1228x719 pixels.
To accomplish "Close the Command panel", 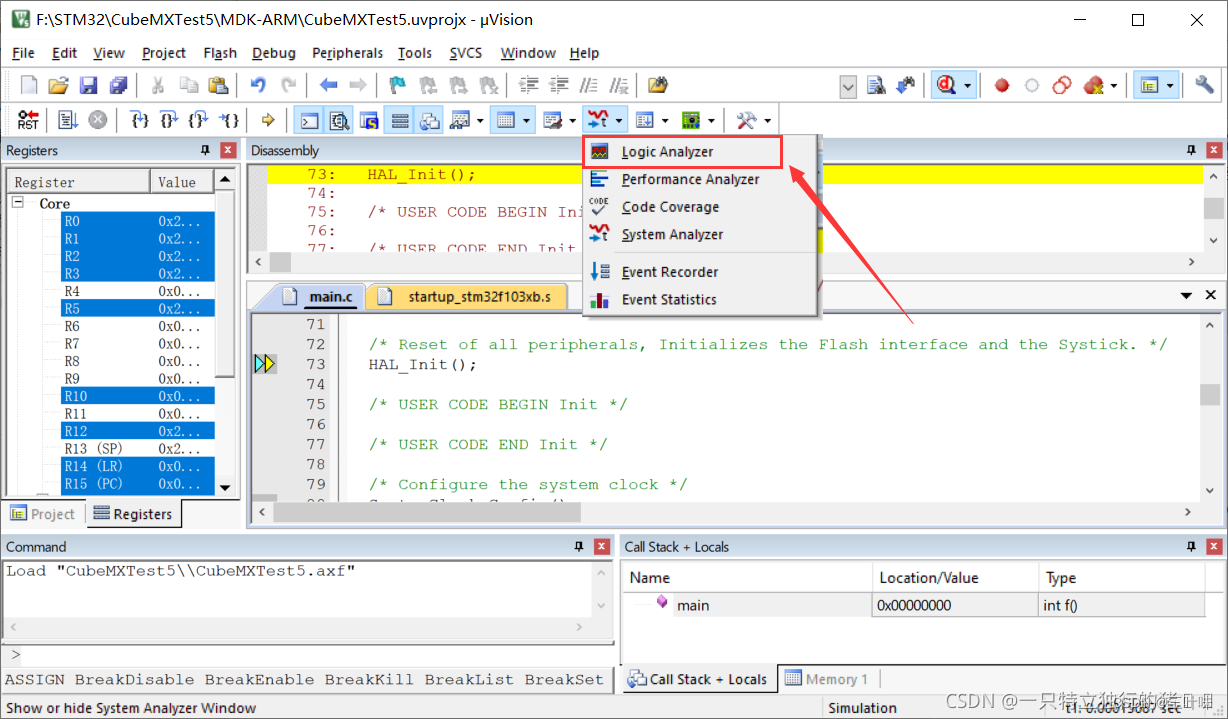I will click(x=602, y=547).
